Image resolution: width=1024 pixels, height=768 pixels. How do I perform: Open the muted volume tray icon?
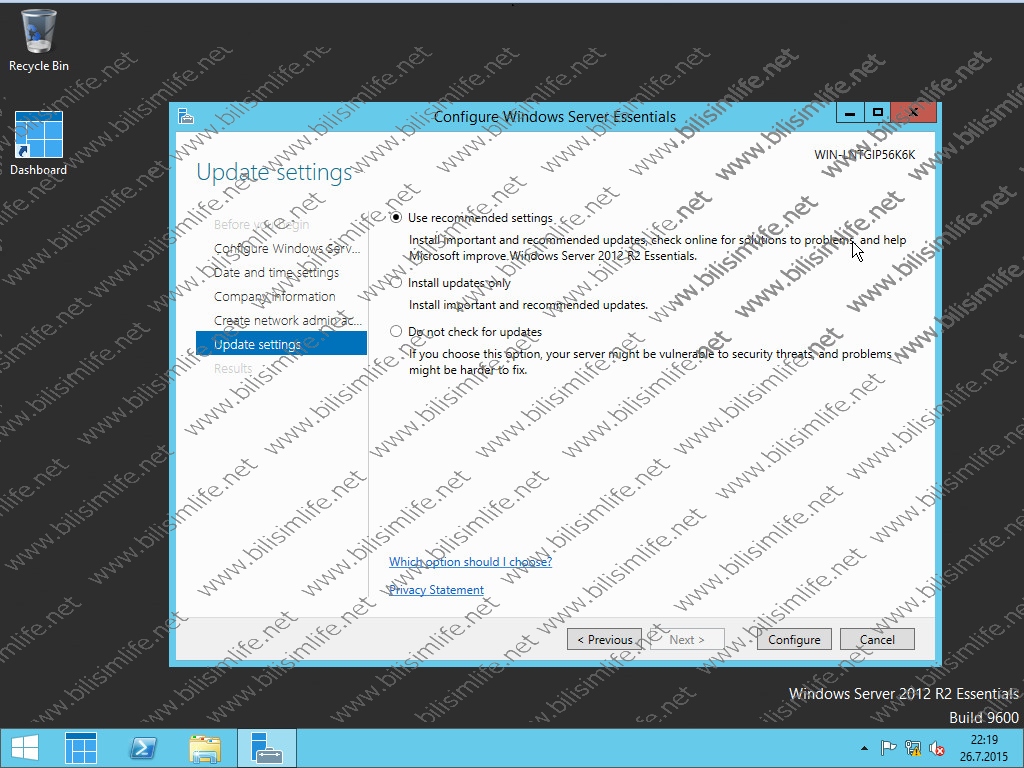937,748
